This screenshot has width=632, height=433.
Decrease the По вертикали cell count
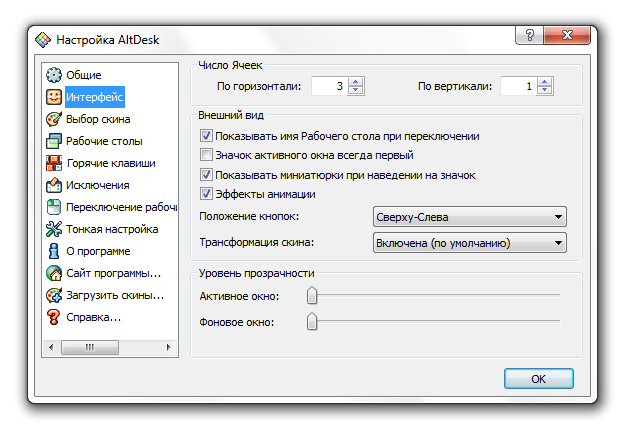coord(545,90)
